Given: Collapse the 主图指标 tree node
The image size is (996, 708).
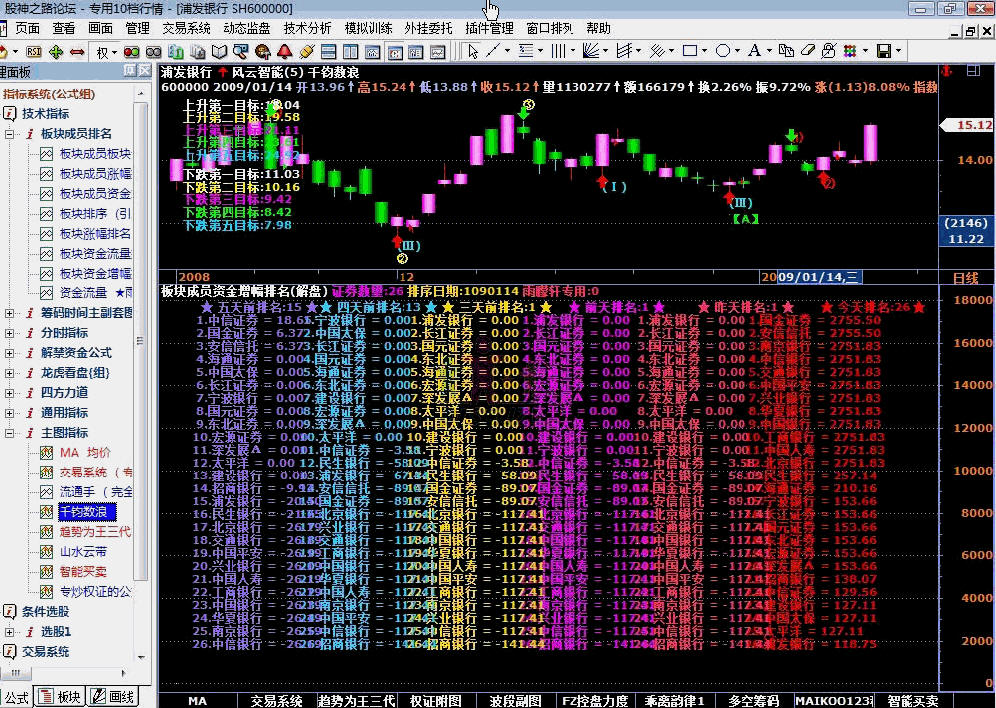Looking at the screenshot, I should (10, 433).
